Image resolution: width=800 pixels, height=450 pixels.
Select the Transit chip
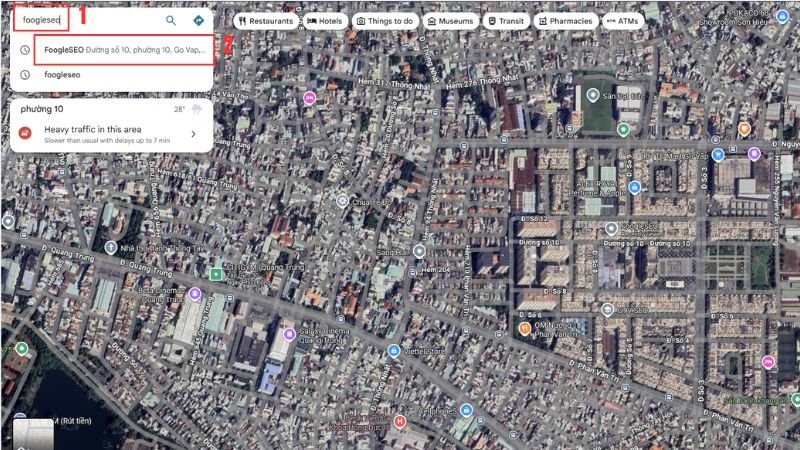507,20
